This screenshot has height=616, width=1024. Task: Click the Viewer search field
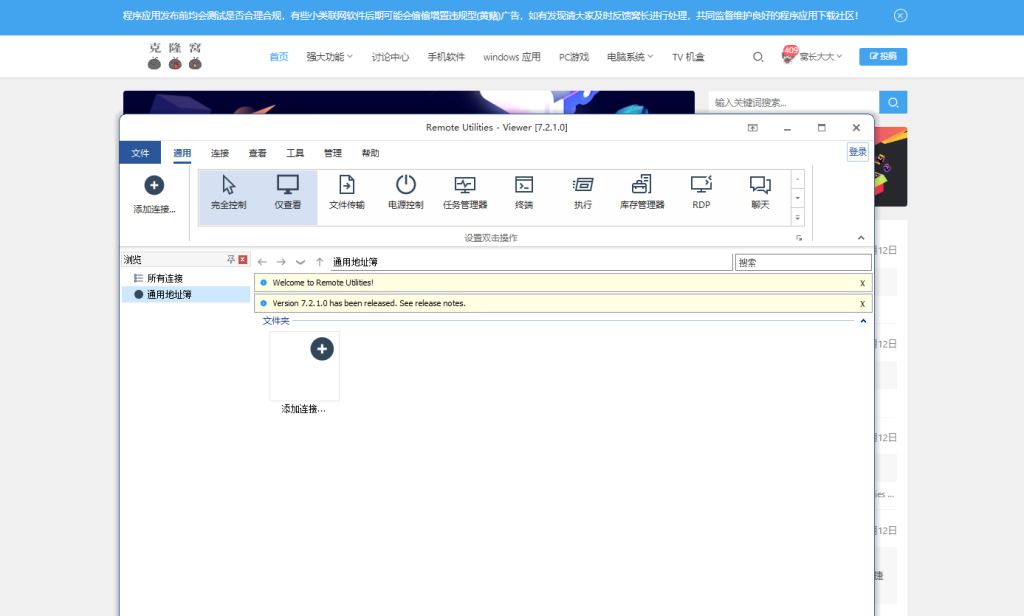[803, 263]
